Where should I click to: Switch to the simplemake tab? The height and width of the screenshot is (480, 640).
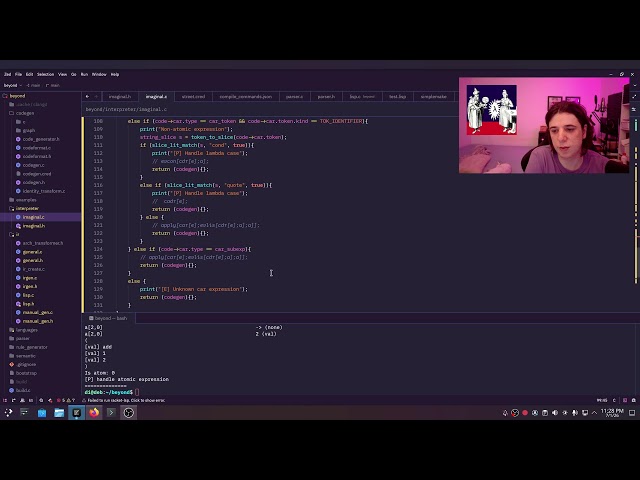[433, 97]
